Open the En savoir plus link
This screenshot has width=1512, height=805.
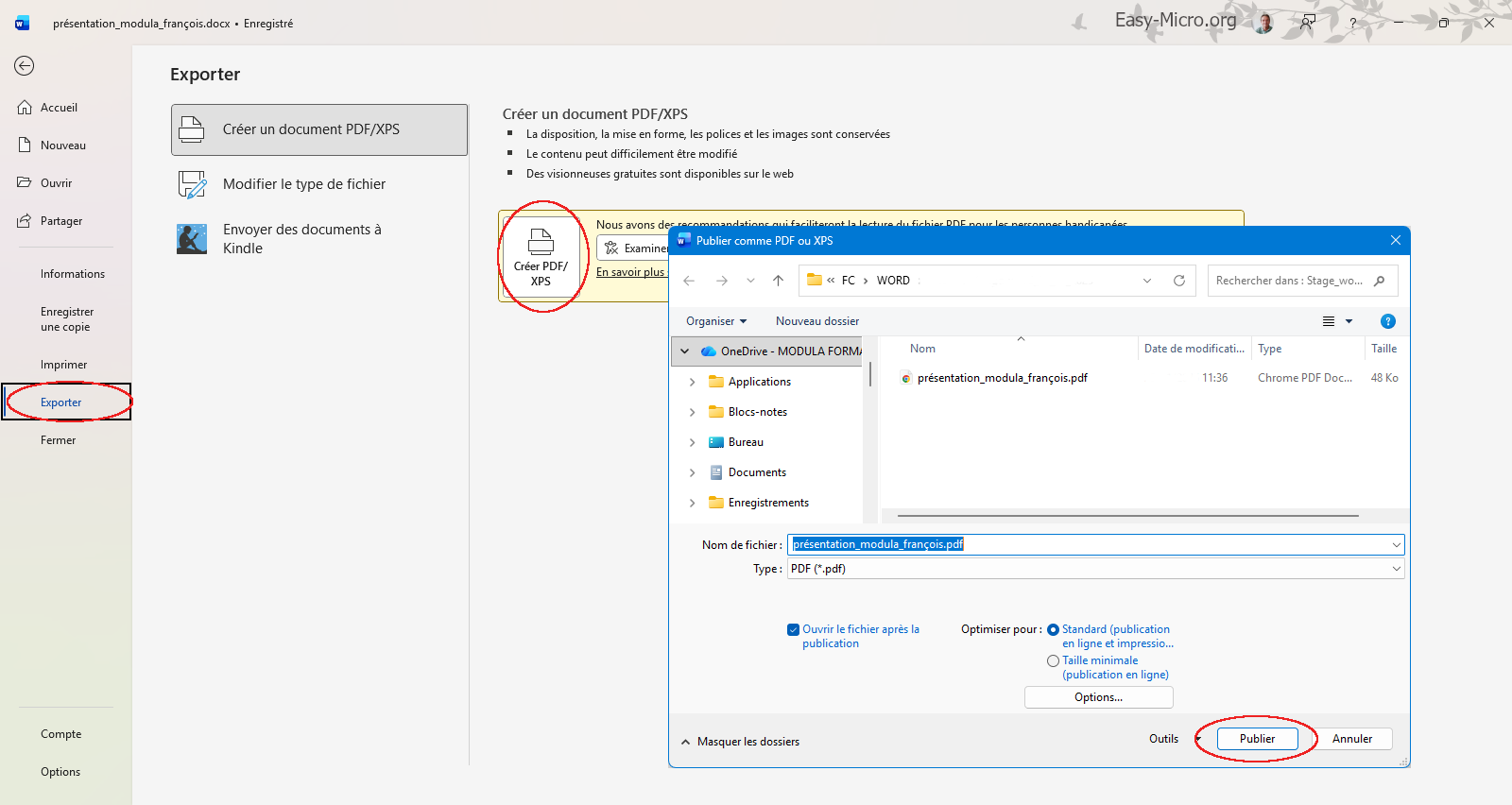coord(630,272)
